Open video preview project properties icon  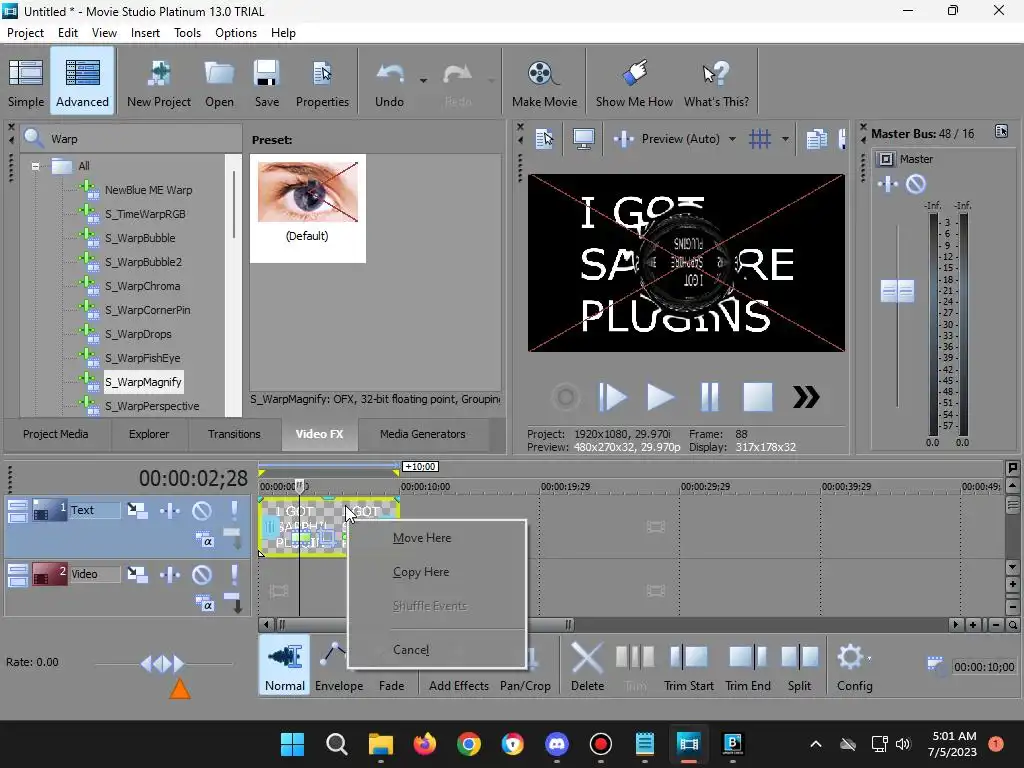coord(543,138)
